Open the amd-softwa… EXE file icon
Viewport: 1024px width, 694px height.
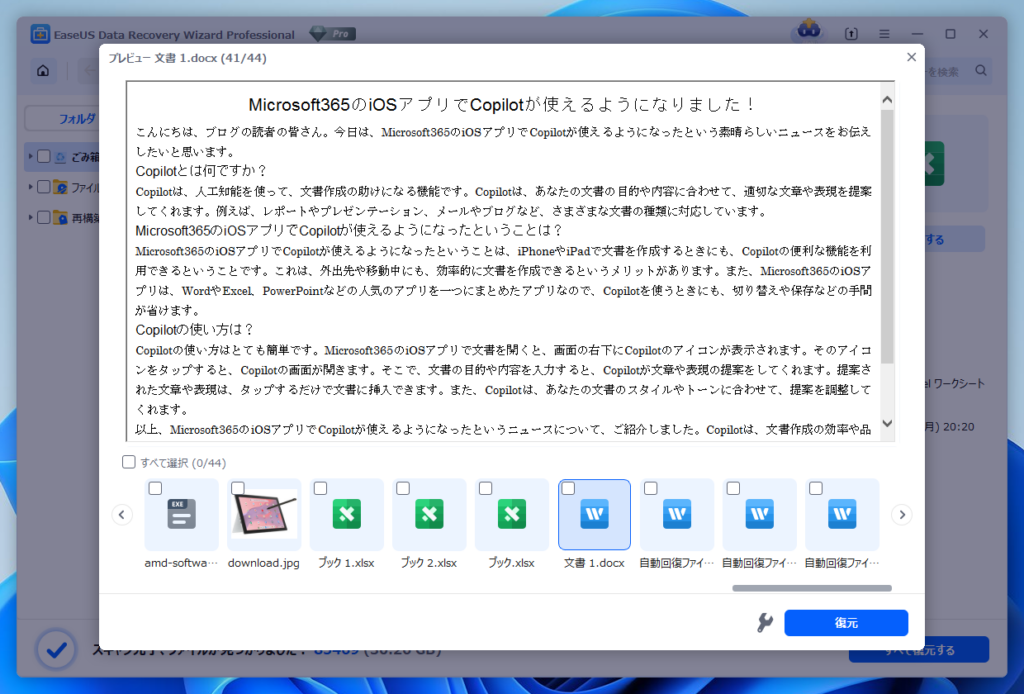pyautogui.click(x=182, y=514)
